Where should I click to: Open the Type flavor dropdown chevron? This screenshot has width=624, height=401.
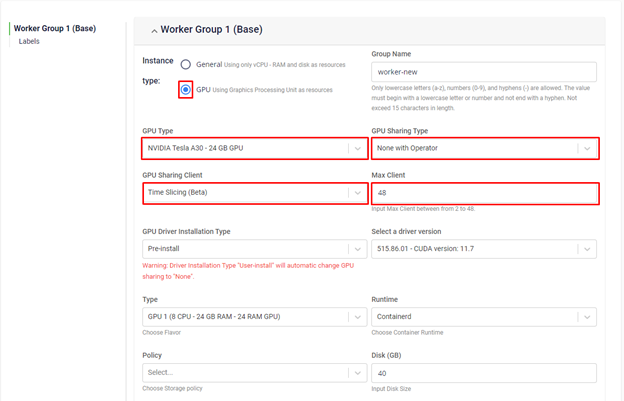coord(358,317)
